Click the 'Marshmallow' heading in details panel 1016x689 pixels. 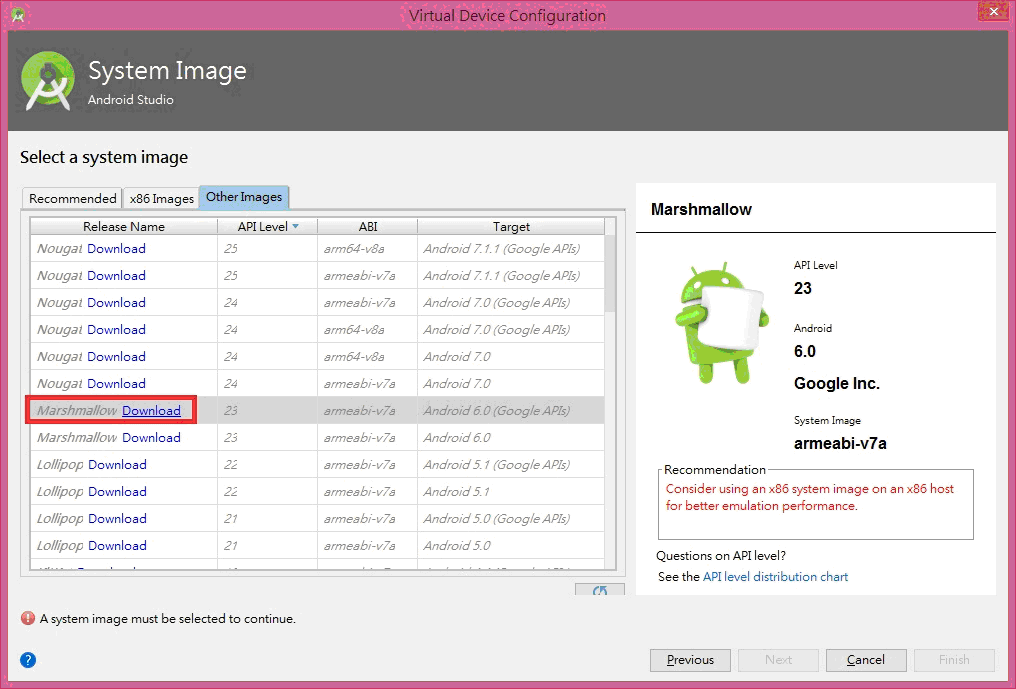[701, 209]
